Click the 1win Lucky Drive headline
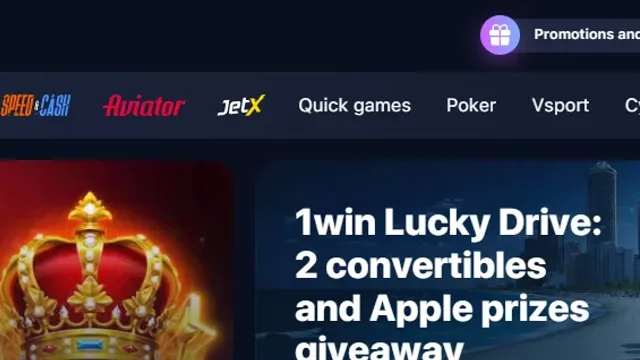 coord(448,222)
